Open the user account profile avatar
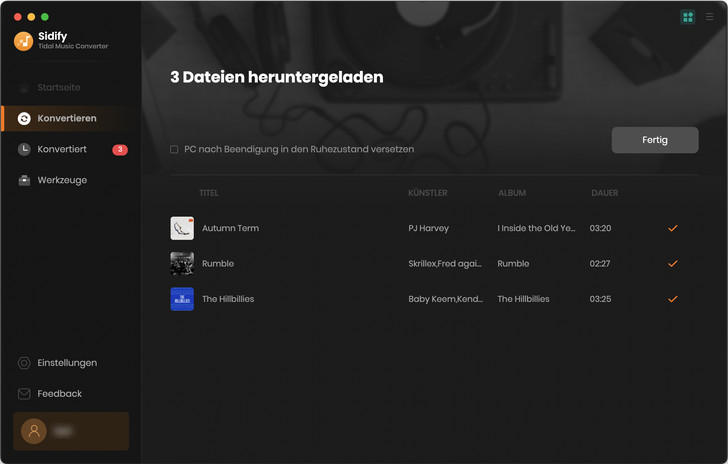Image resolution: width=728 pixels, height=464 pixels. 34,431
